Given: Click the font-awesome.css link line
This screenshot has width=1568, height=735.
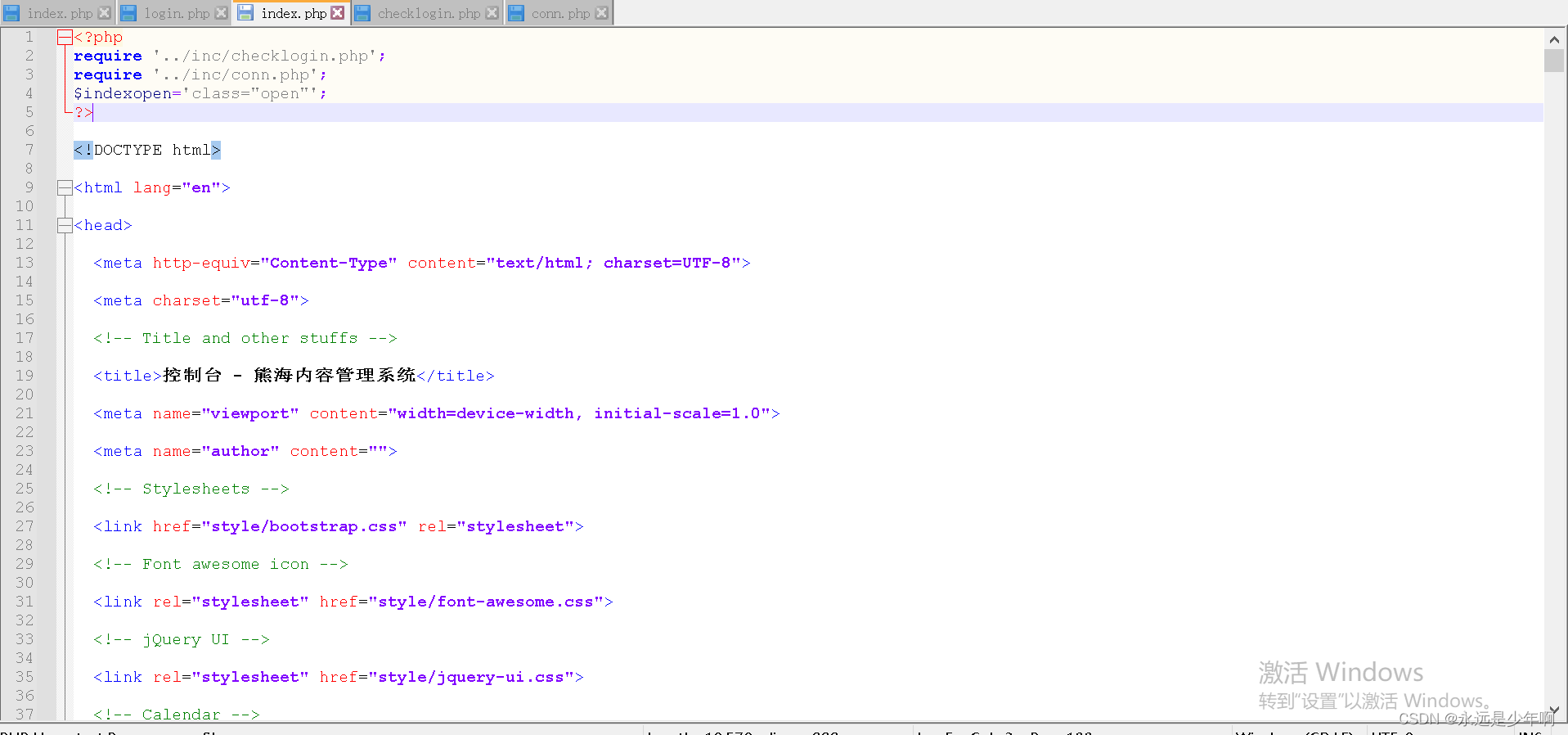Looking at the screenshot, I should 353,602.
